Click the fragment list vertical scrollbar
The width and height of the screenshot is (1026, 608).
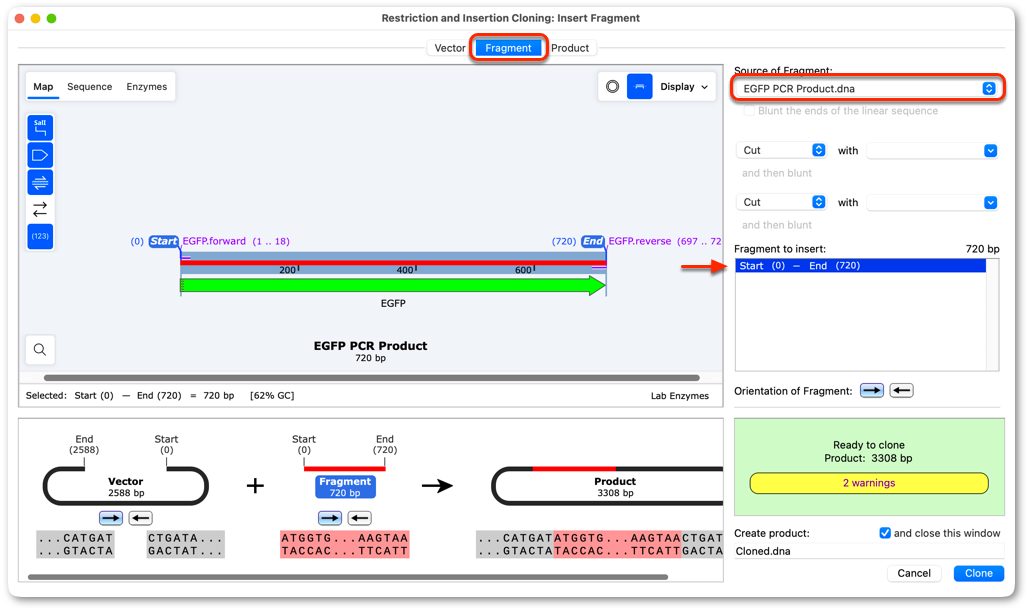(x=993, y=314)
